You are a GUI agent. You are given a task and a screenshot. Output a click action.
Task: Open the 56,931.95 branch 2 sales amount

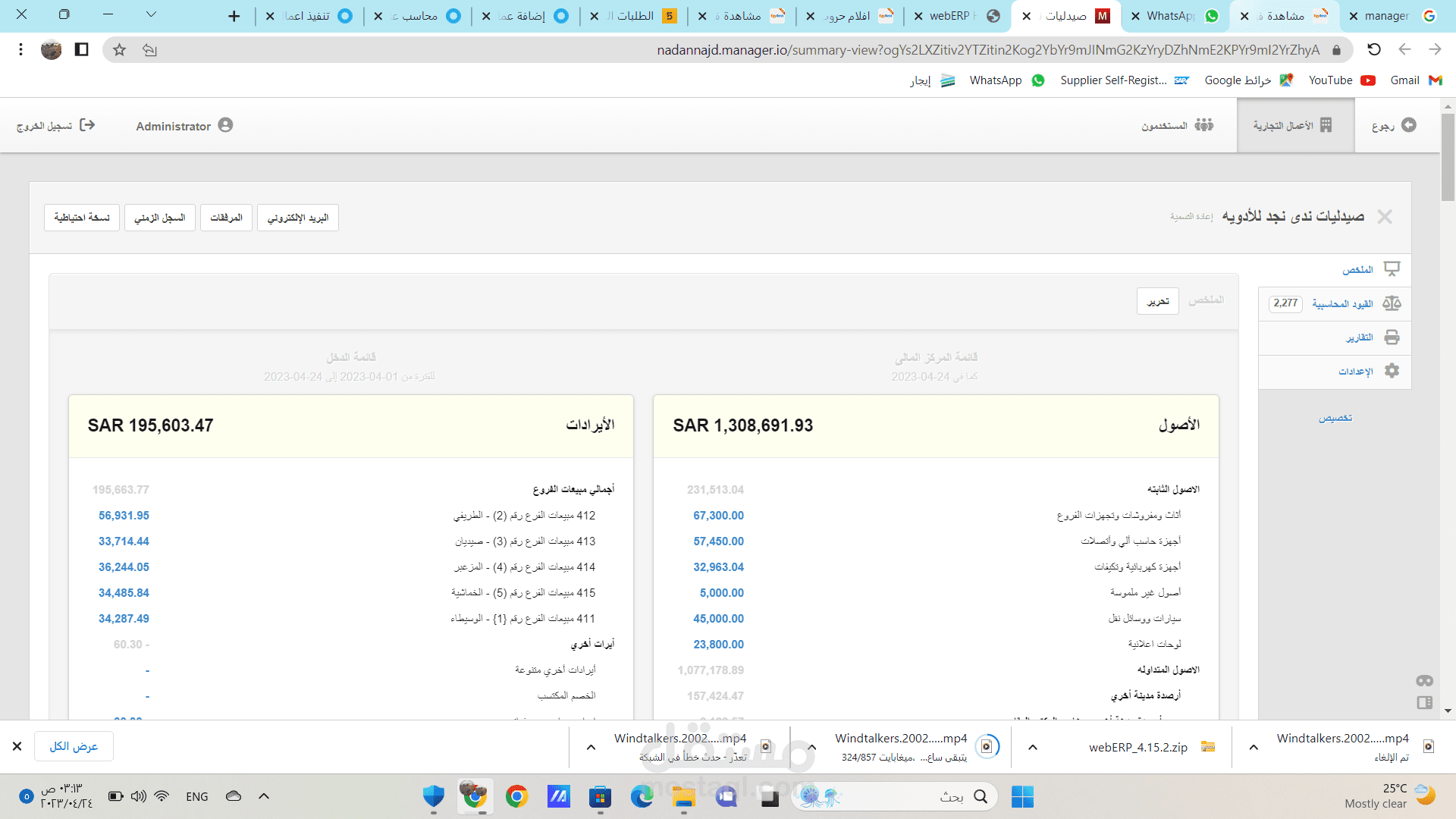coord(124,516)
